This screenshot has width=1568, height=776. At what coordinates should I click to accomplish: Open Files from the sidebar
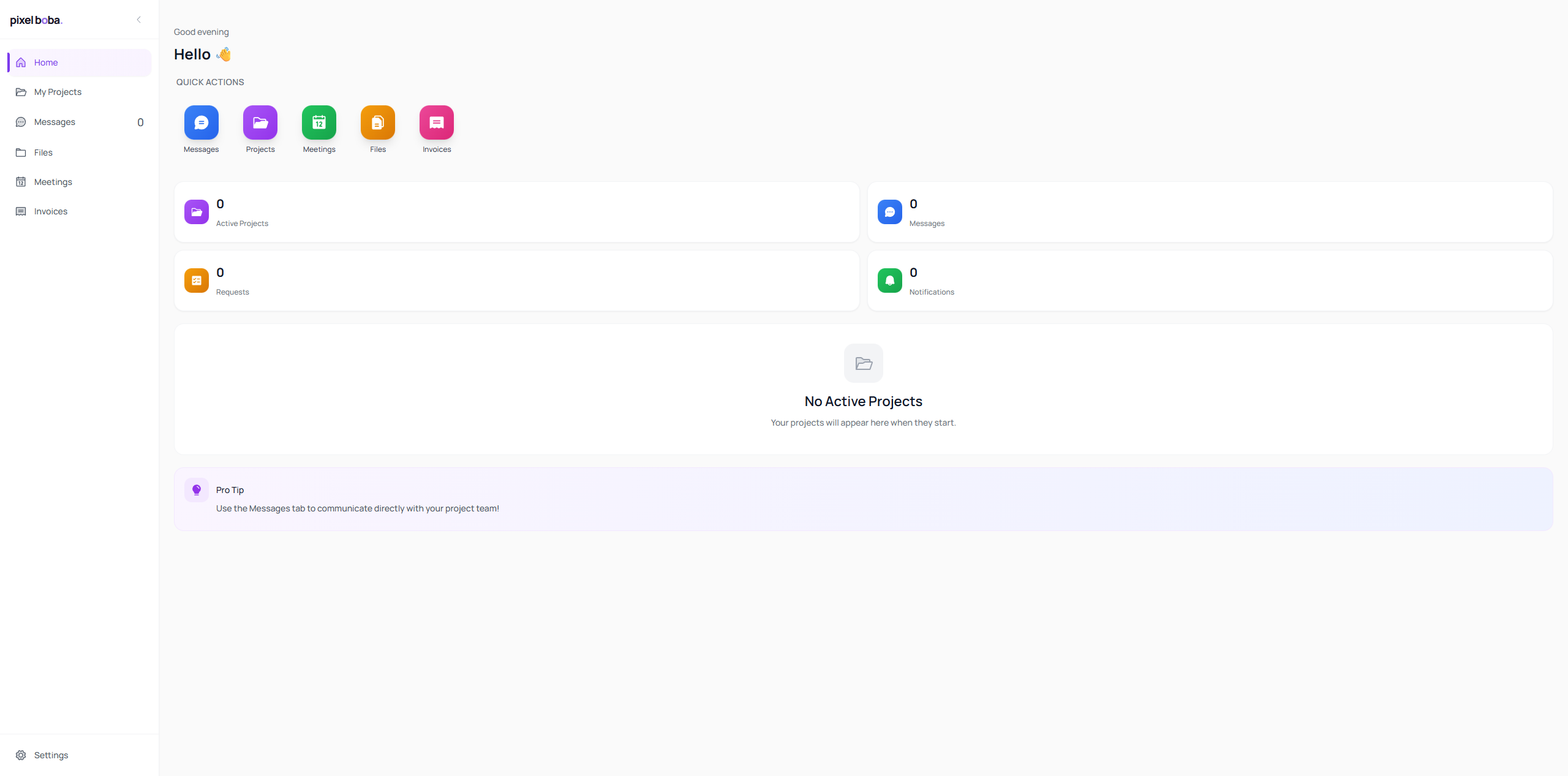43,152
